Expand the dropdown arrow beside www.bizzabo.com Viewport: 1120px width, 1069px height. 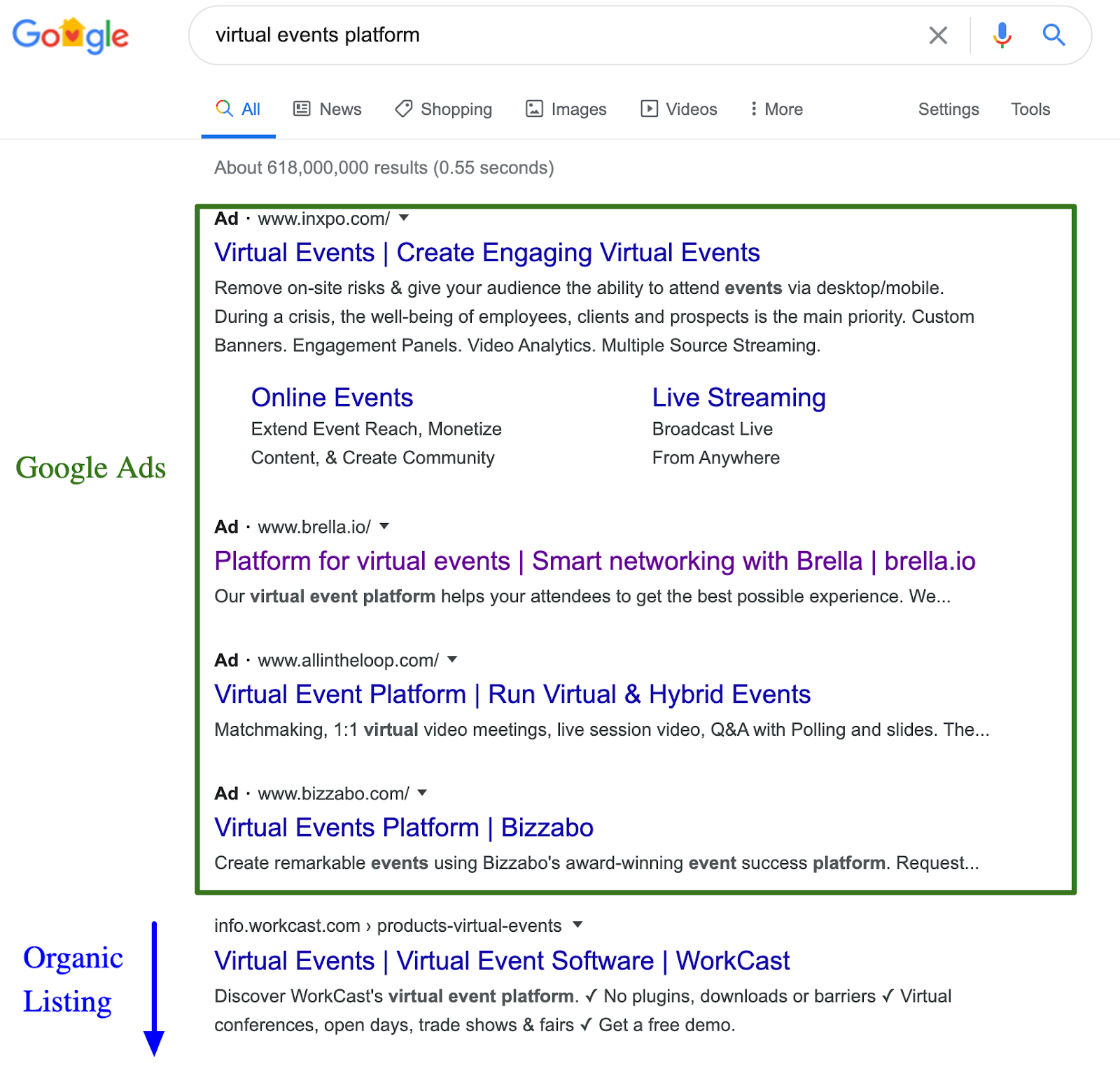tap(422, 792)
